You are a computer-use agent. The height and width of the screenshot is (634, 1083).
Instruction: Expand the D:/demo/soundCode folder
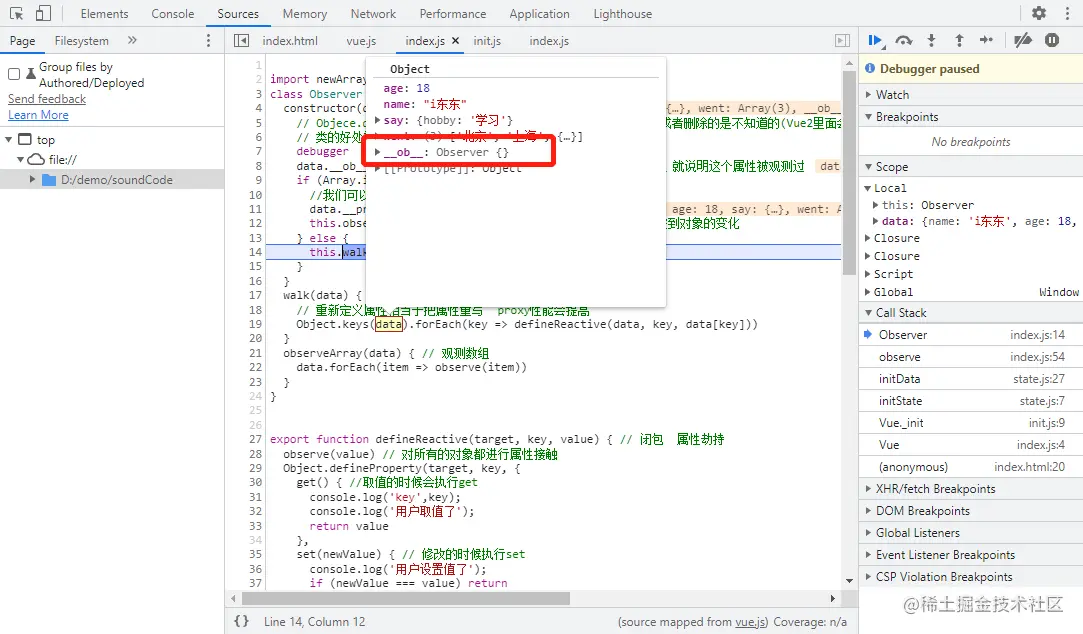[x=32, y=180]
